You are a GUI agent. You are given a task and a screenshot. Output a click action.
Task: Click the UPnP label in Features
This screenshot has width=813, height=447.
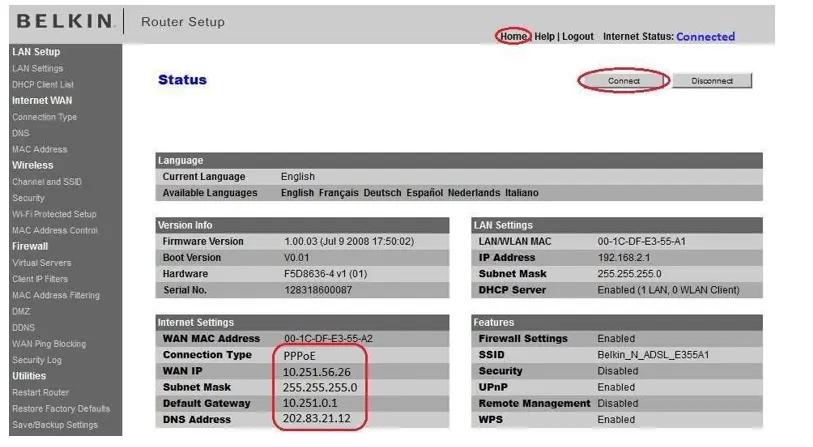[493, 387]
